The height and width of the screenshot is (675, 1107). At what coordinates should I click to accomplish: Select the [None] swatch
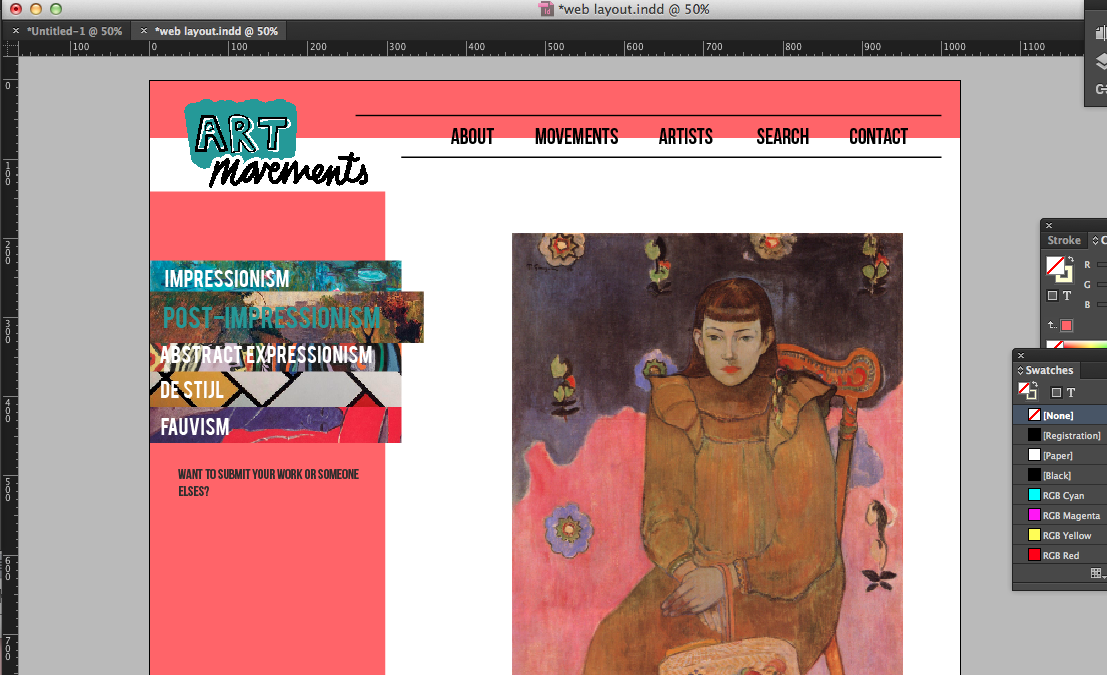(x=1060, y=415)
